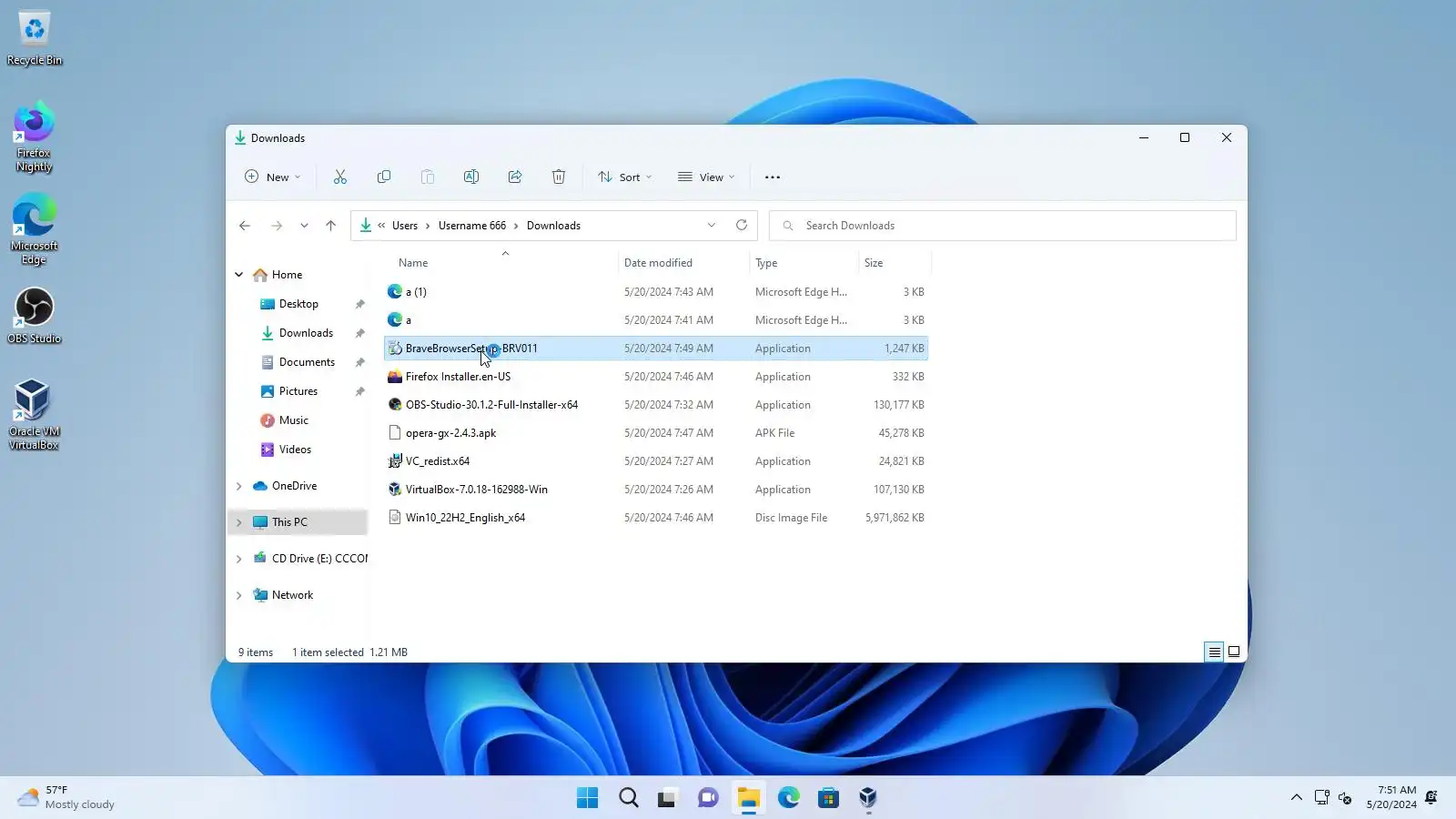The height and width of the screenshot is (819, 1456).
Task: Open Pictures in the navigation pane
Action: coord(298,391)
